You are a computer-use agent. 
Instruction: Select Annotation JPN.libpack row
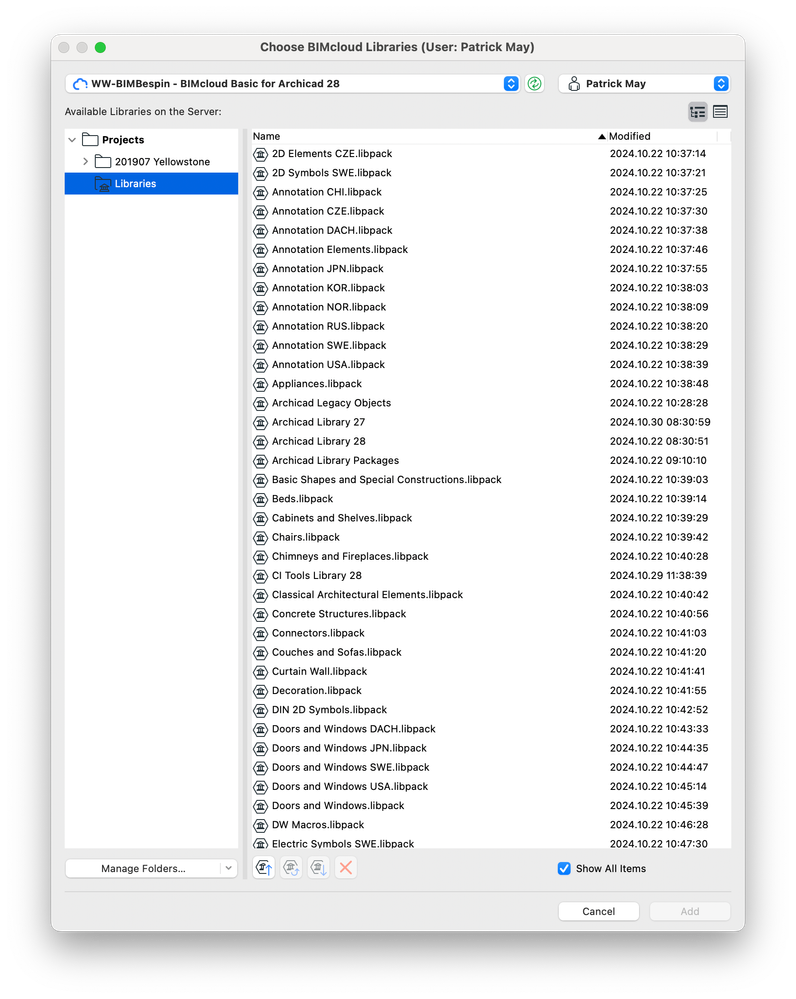click(491, 269)
